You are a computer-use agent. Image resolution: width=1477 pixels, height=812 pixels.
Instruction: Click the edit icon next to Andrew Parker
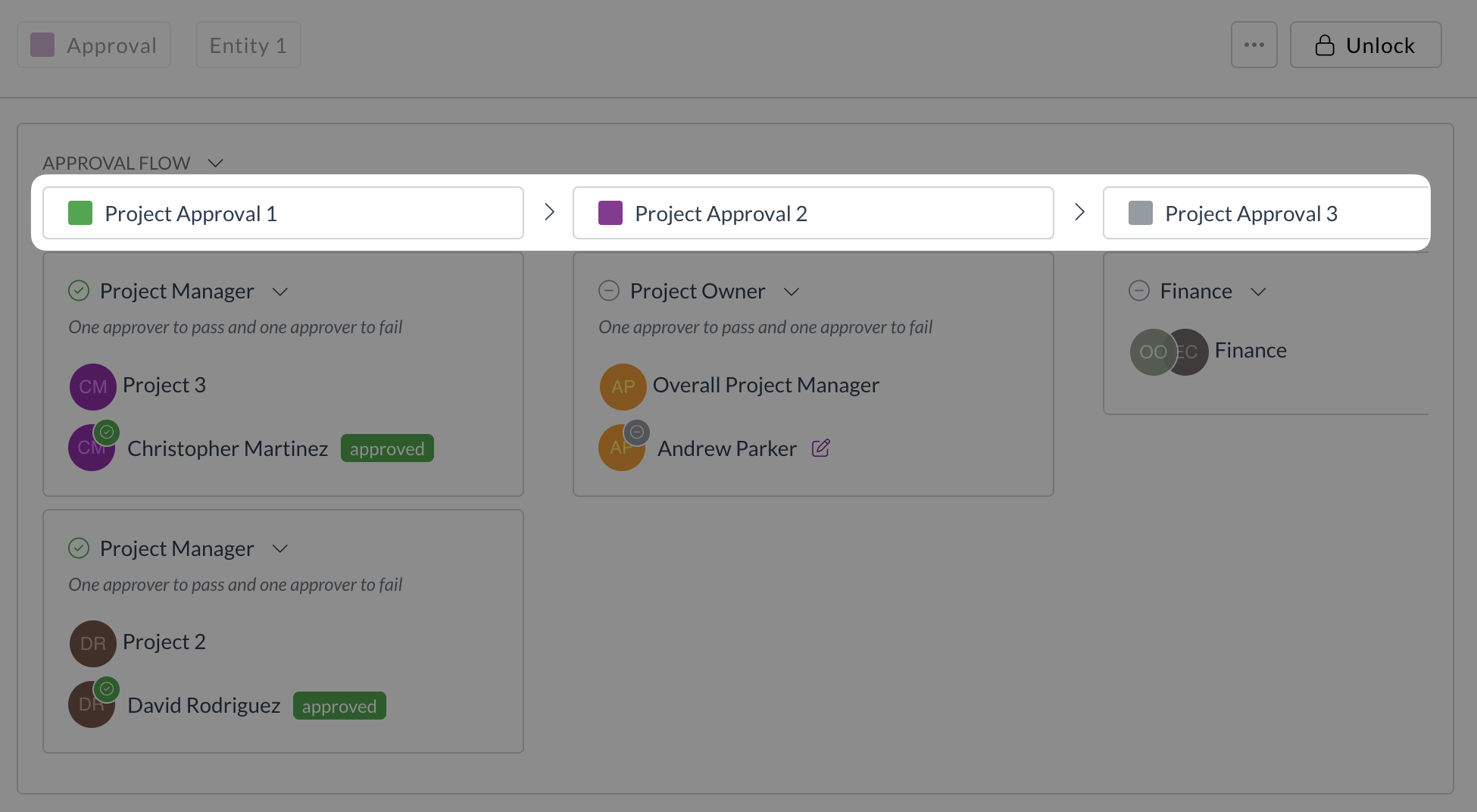pyautogui.click(x=821, y=448)
